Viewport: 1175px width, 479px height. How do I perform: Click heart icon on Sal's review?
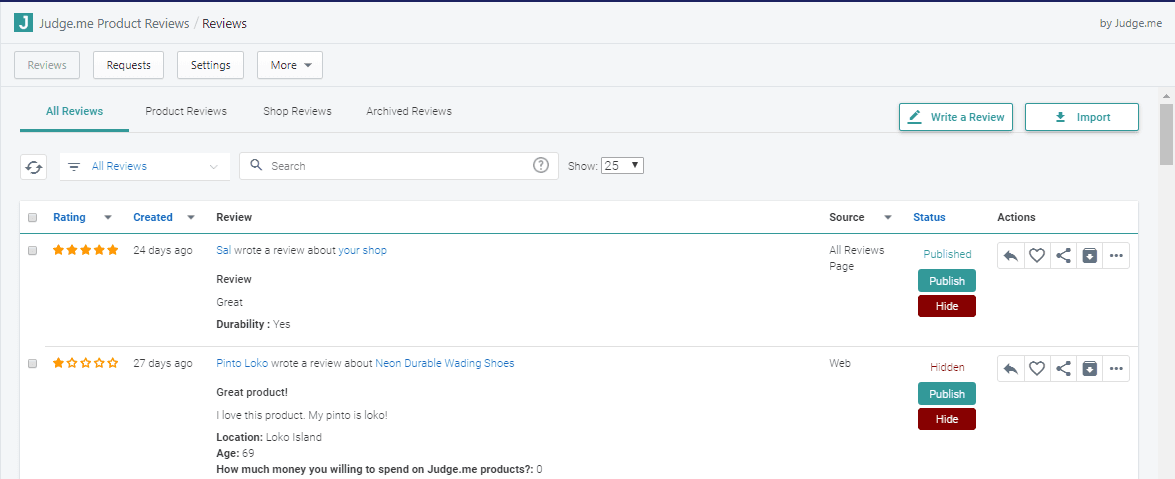(1037, 256)
